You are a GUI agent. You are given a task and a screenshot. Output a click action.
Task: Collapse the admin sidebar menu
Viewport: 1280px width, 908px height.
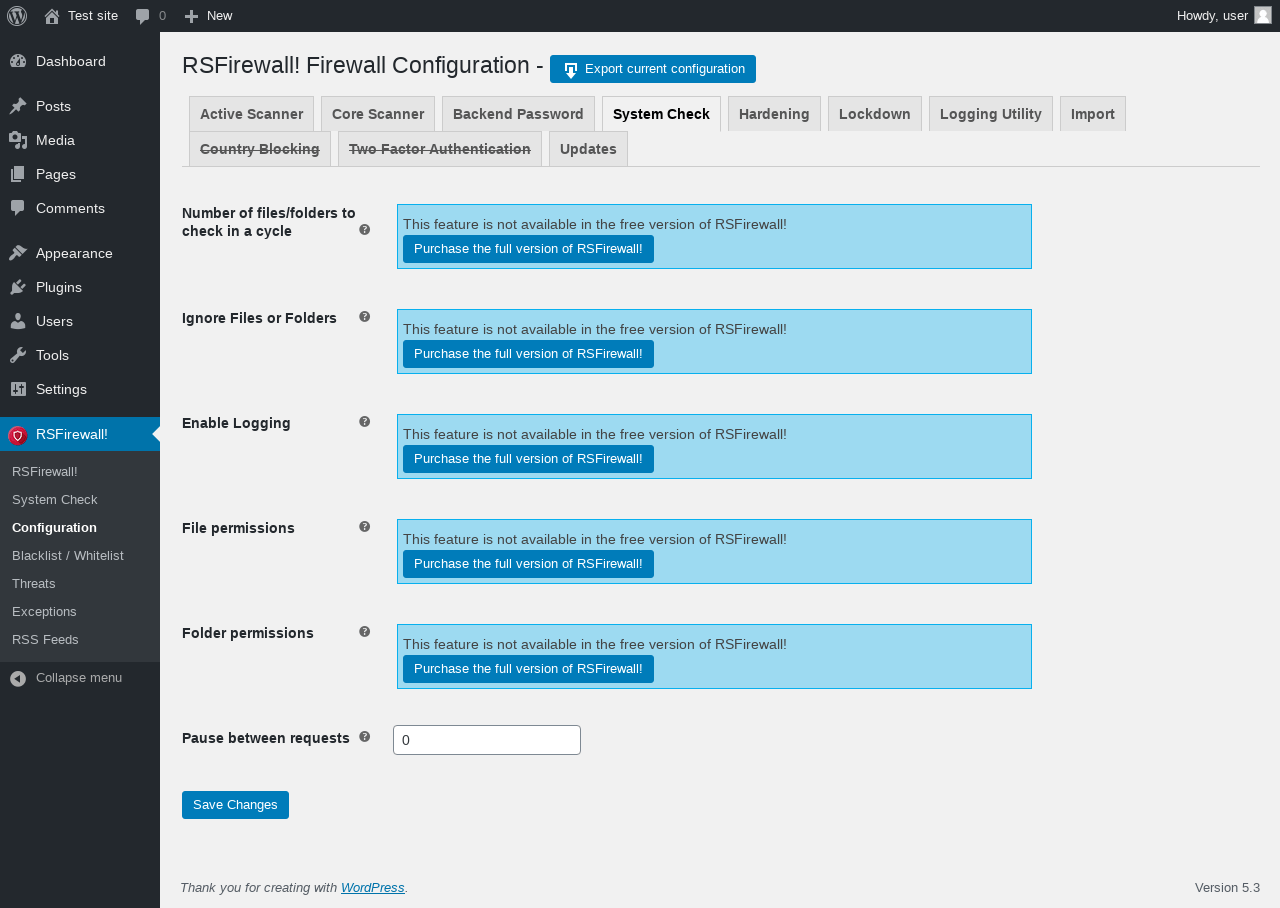pos(80,678)
